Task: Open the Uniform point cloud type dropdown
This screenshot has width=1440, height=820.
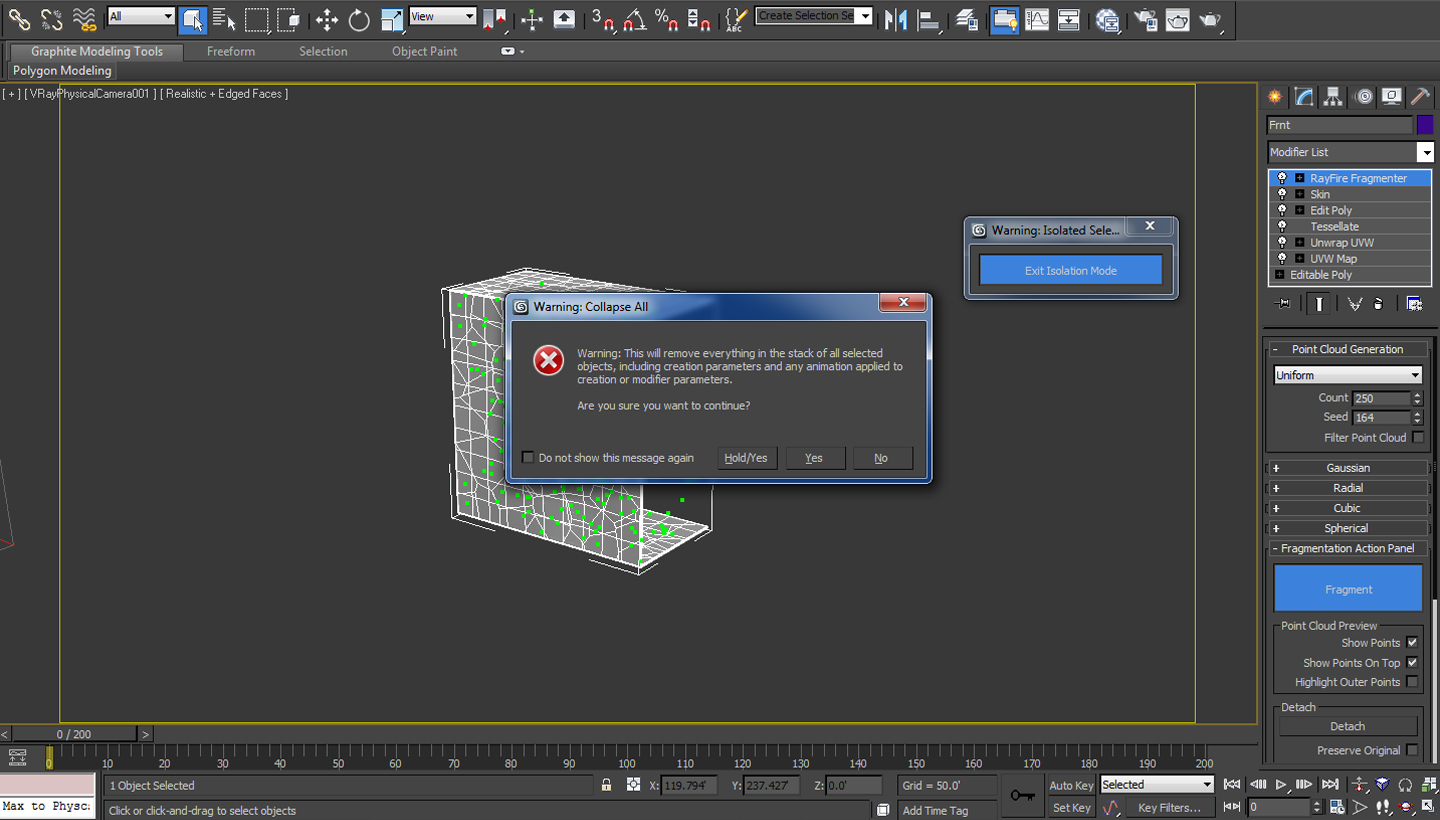Action: pyautogui.click(x=1347, y=375)
